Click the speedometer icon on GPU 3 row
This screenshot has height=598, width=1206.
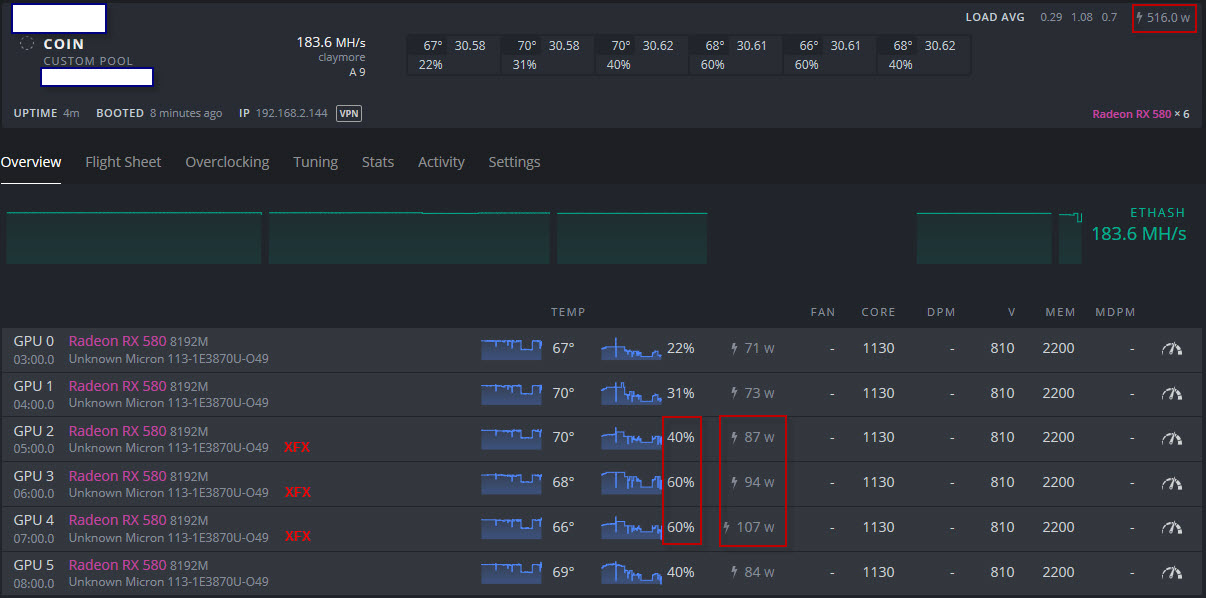pyautogui.click(x=1171, y=483)
